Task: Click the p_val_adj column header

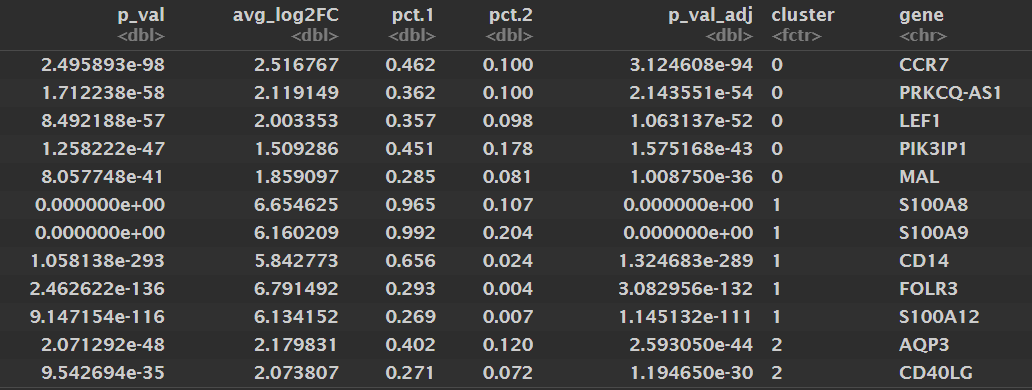Action: (710, 16)
